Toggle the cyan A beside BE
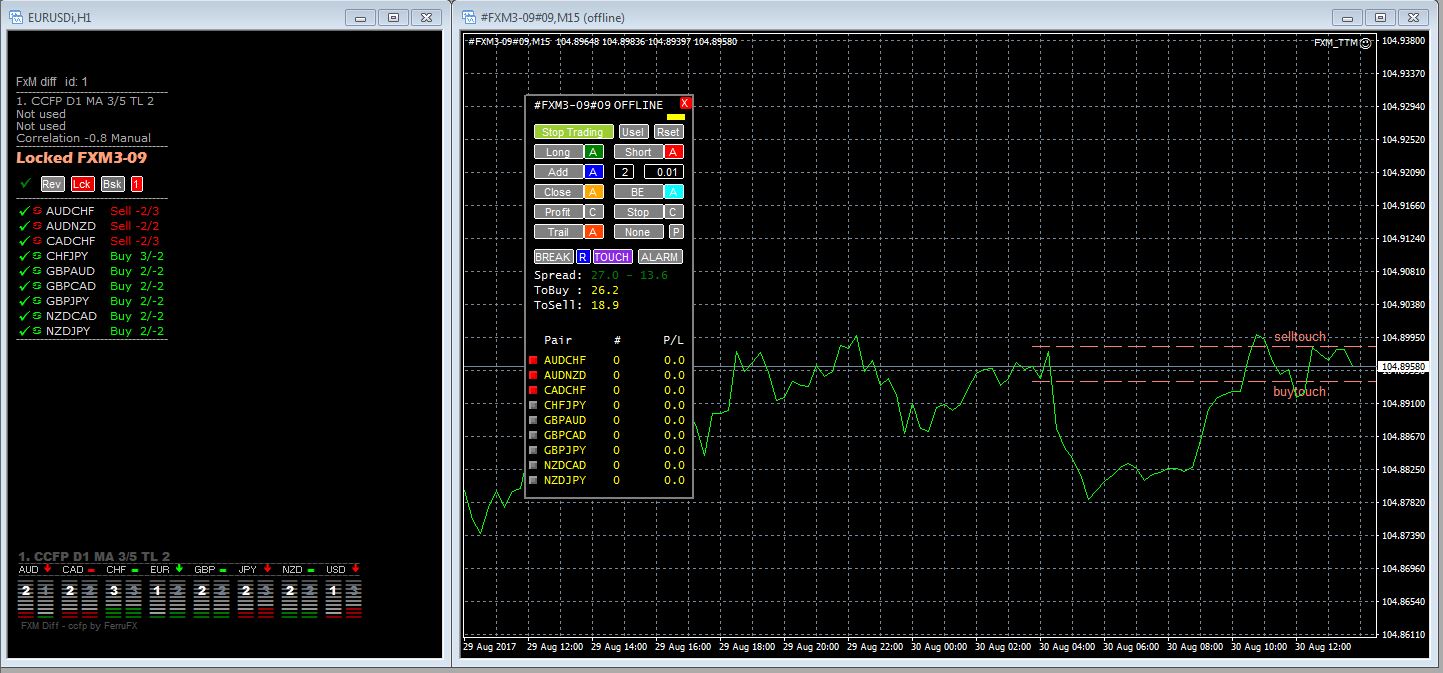The height and width of the screenshot is (673, 1443). pyautogui.click(x=674, y=192)
